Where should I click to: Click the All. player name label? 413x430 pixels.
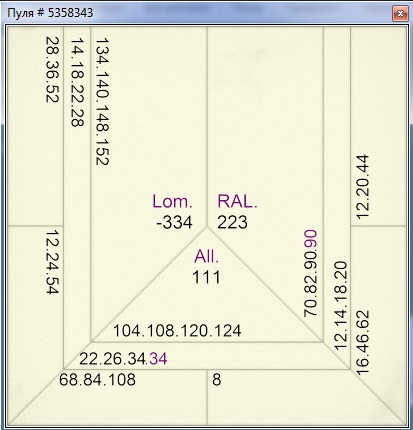click(x=207, y=256)
